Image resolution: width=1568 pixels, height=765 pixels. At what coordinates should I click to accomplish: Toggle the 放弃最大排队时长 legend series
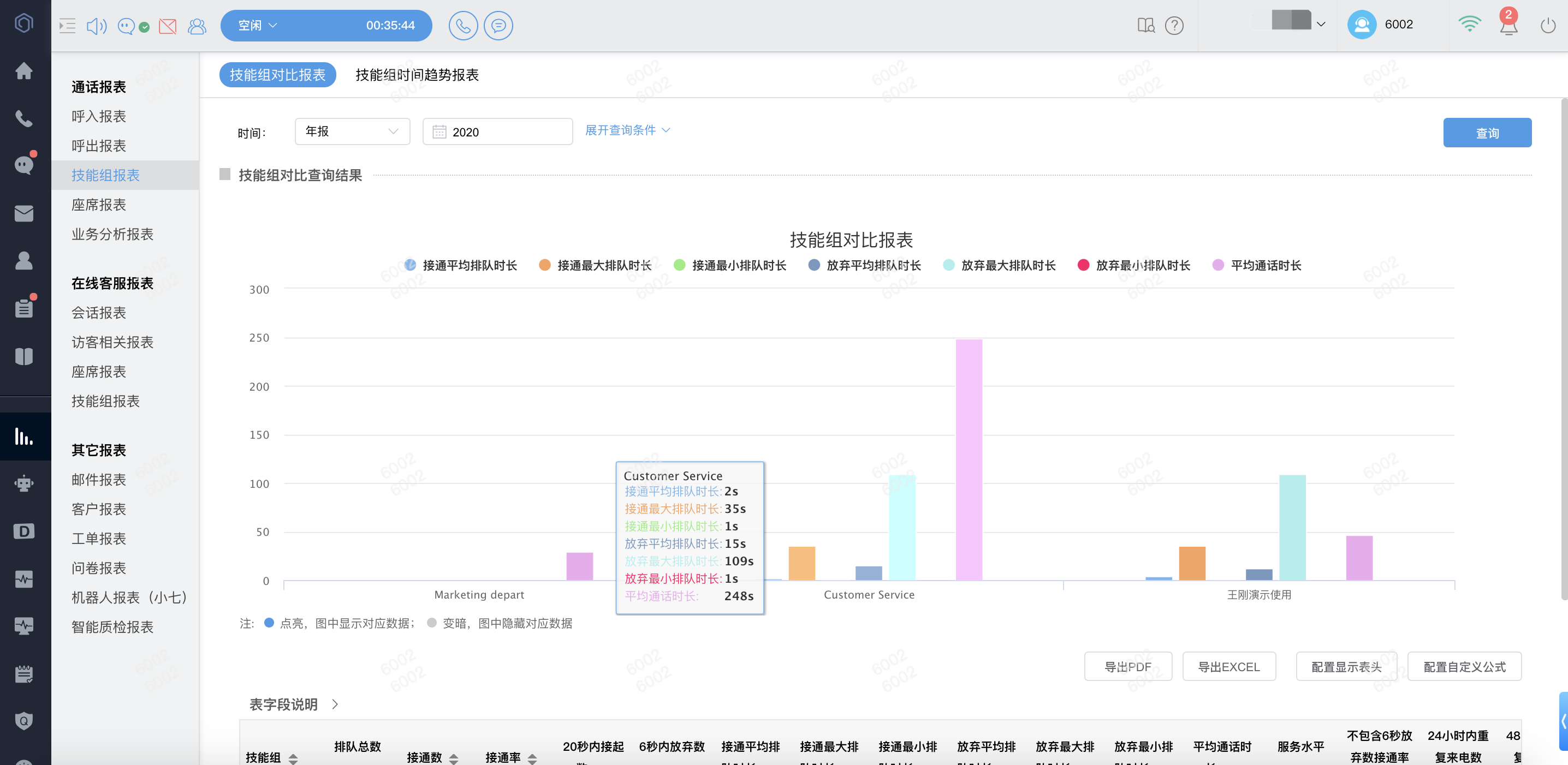pyautogui.click(x=999, y=265)
